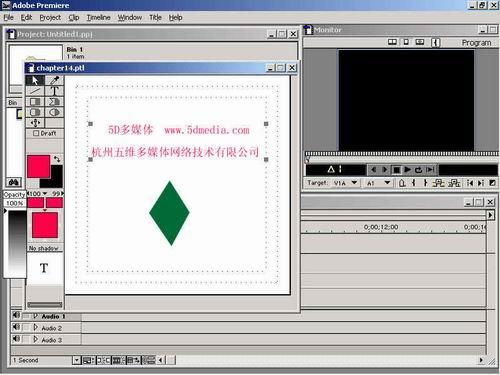Expand the Audio 3 track

[36, 340]
